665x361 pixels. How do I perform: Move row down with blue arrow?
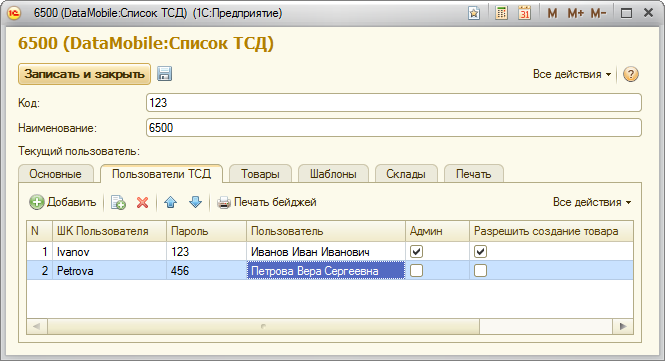click(x=196, y=202)
